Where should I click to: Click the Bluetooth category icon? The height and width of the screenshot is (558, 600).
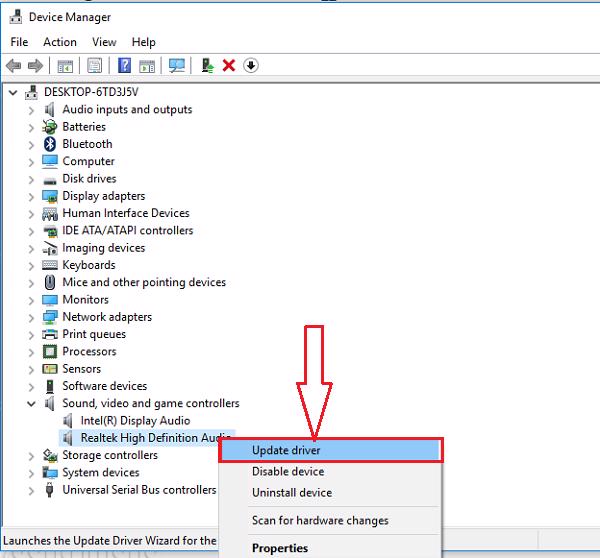pos(50,144)
